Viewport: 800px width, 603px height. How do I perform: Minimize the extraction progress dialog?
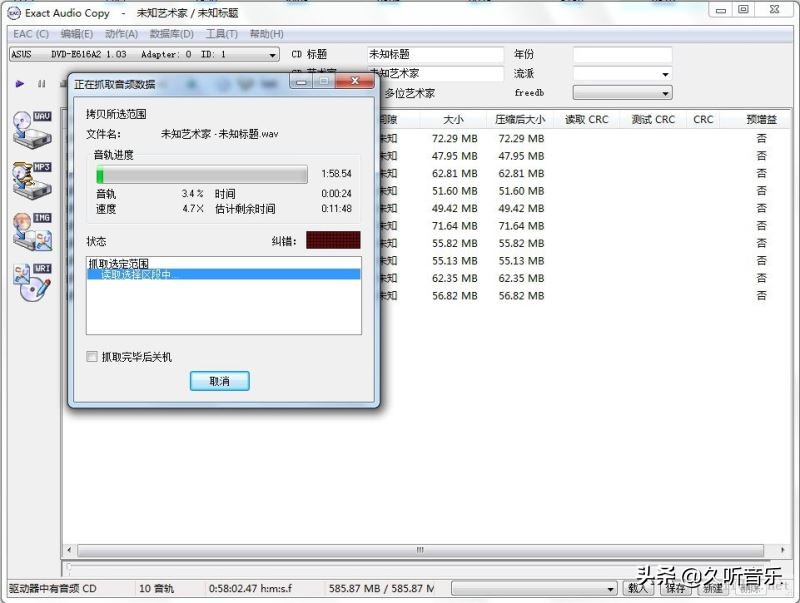tap(302, 81)
